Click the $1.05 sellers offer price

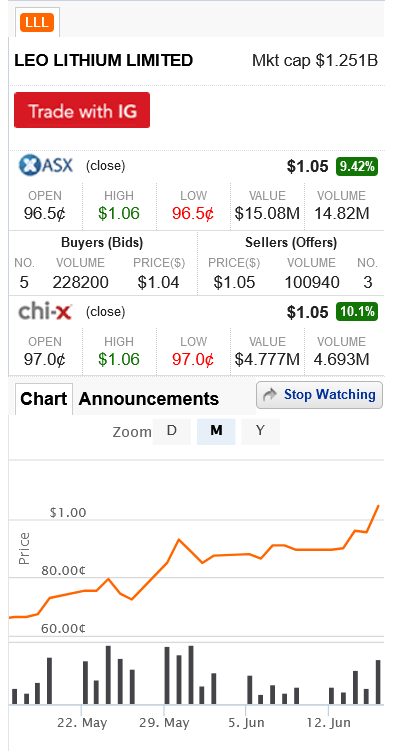click(234, 282)
